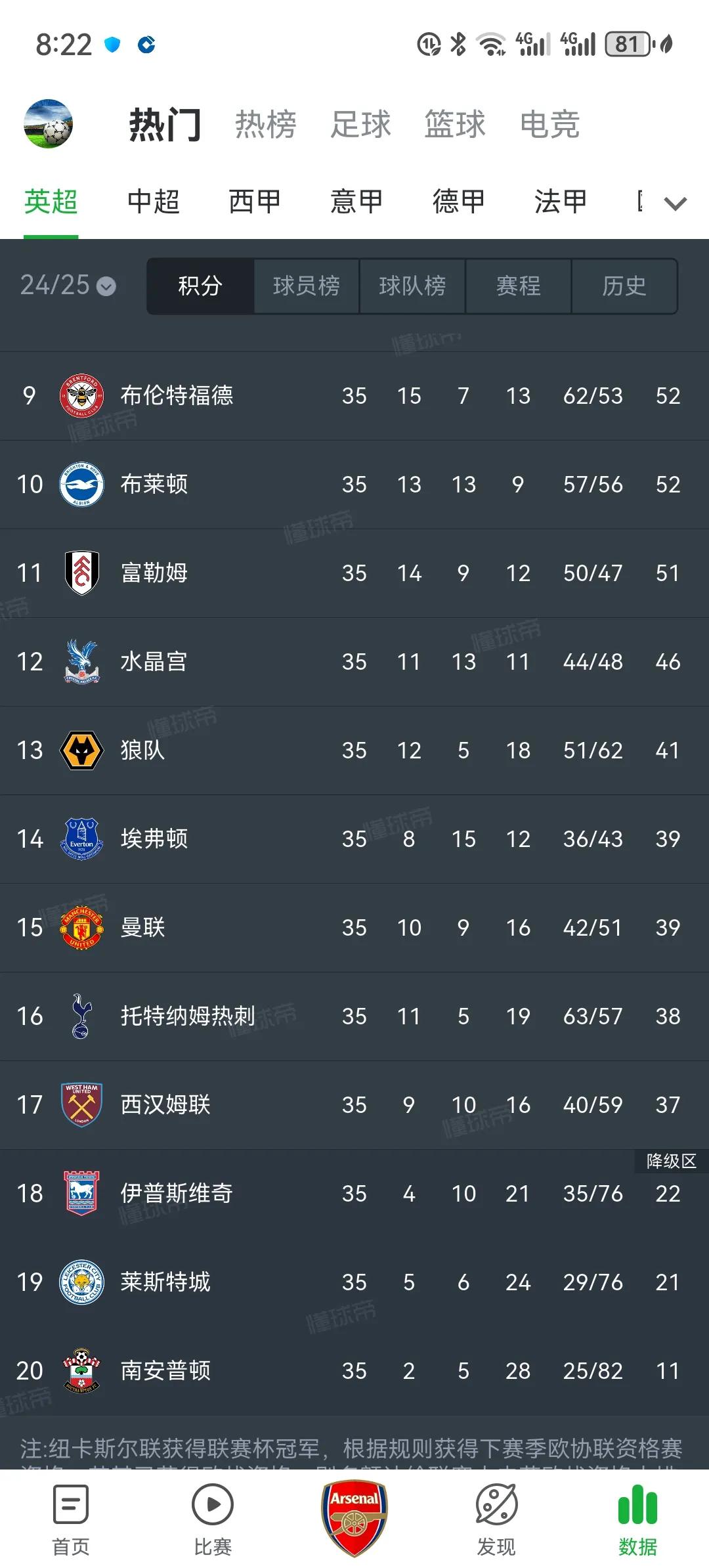Open the 历史 history view
Image resolution: width=709 pixels, height=1568 pixels.
point(624,286)
